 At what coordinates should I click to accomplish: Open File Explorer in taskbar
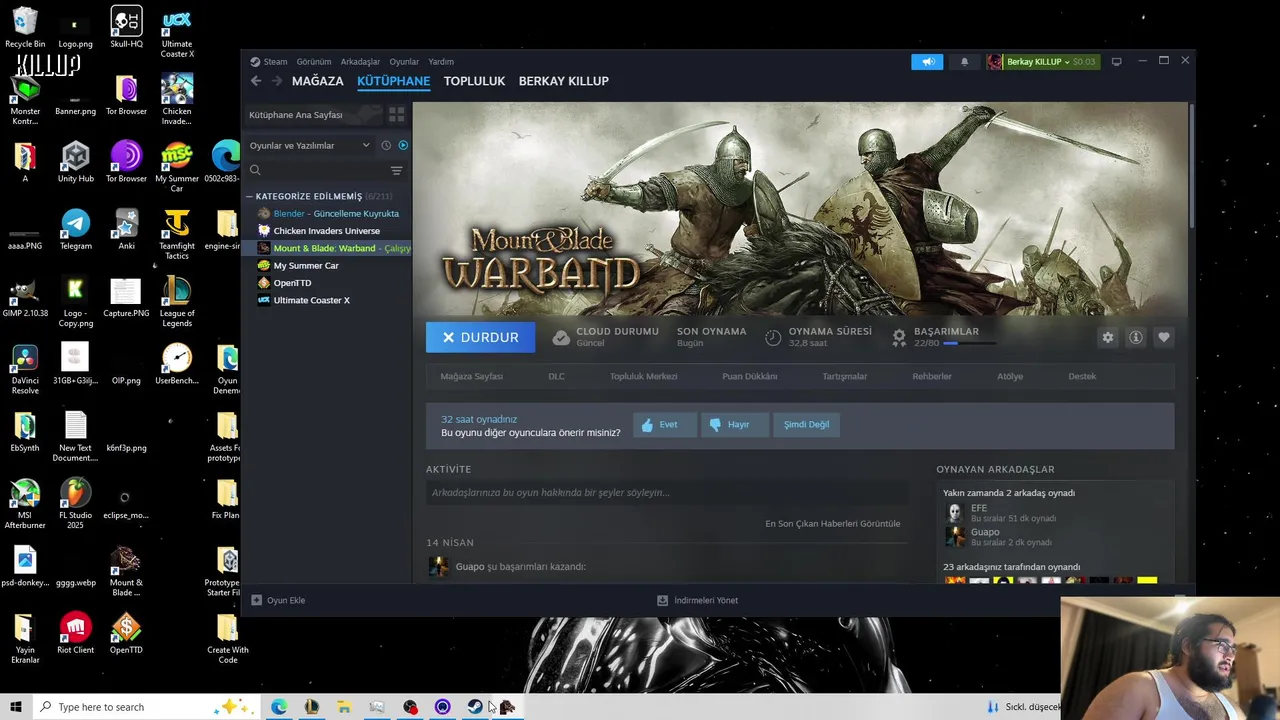click(344, 707)
